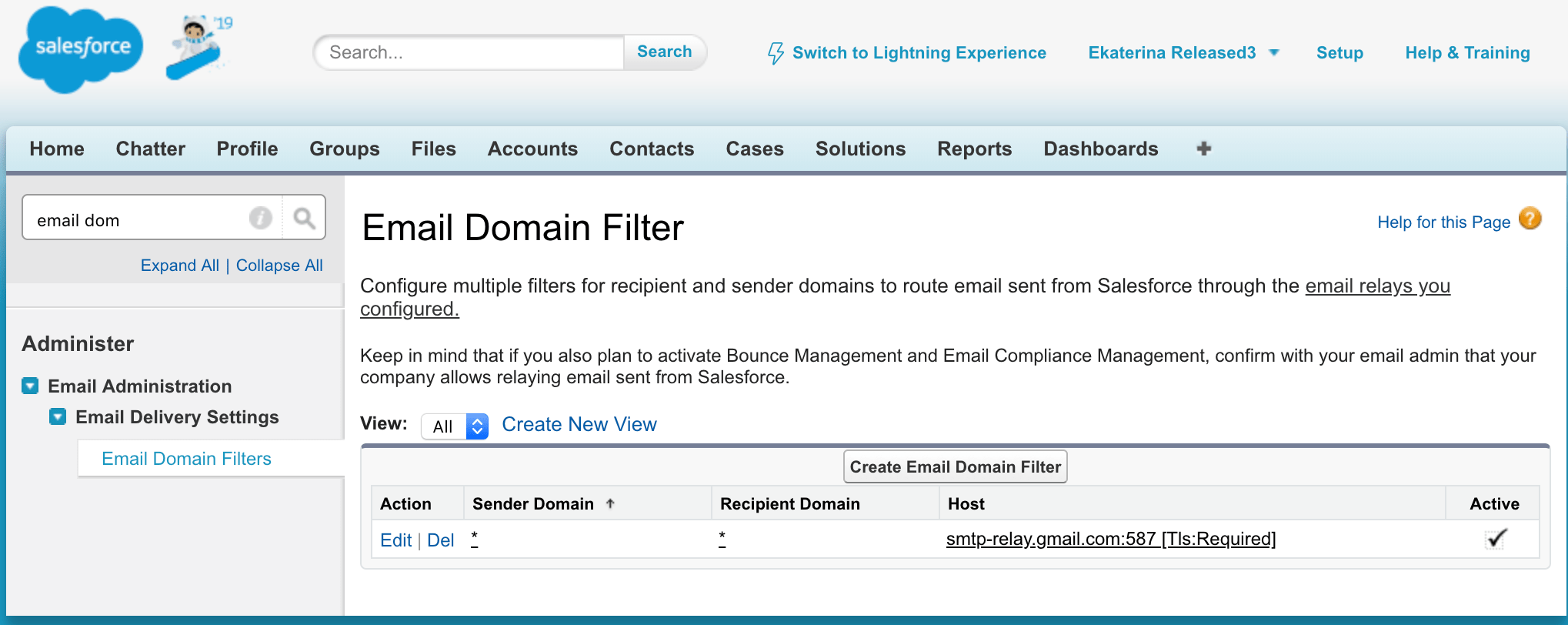This screenshot has height=625, width=1568.
Task: Open the Contacts tab
Action: point(652,149)
